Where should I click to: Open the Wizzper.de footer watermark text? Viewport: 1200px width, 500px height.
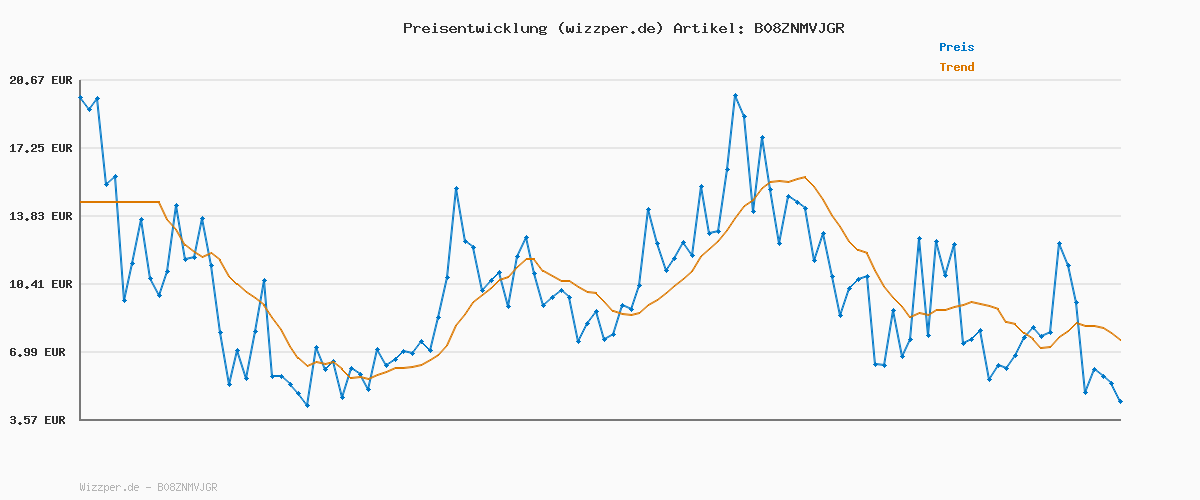pos(148,487)
